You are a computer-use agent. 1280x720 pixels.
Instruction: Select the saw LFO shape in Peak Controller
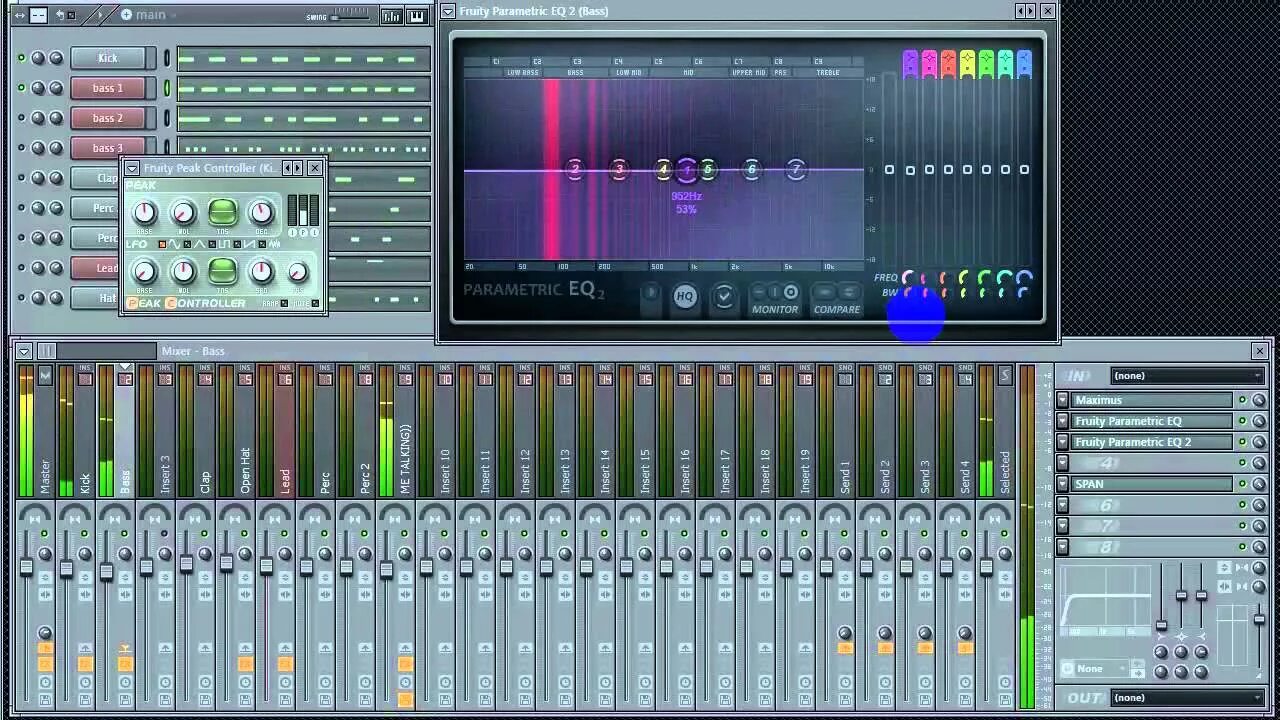(236, 245)
